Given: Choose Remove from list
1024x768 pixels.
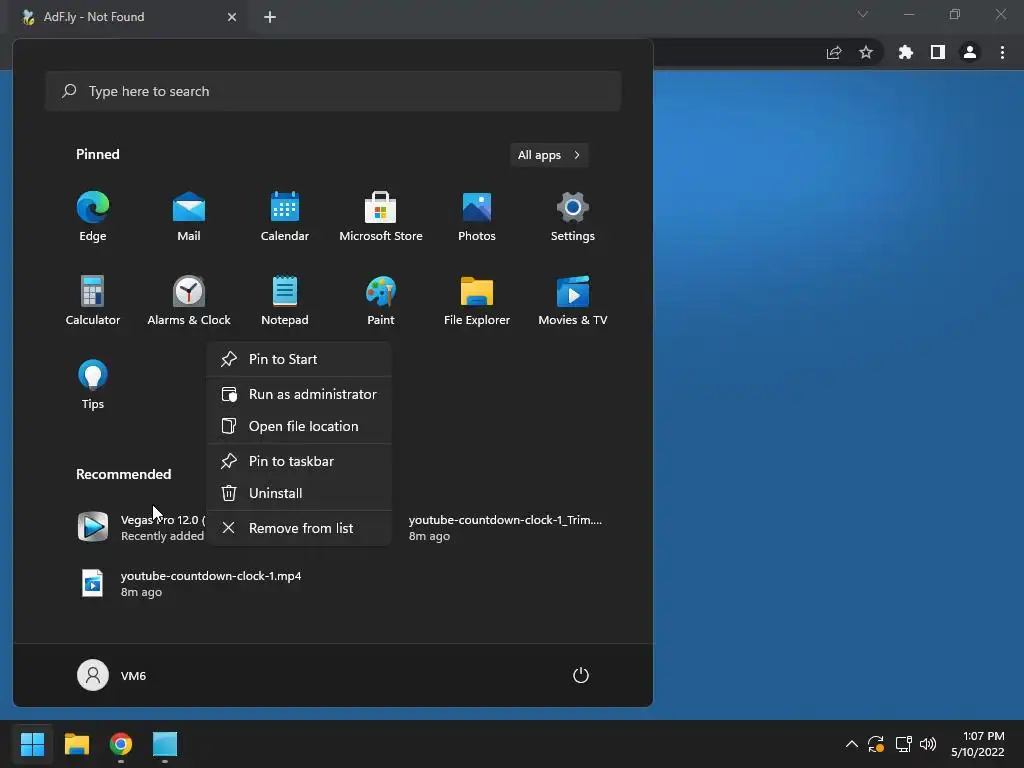Looking at the screenshot, I should tap(299, 528).
